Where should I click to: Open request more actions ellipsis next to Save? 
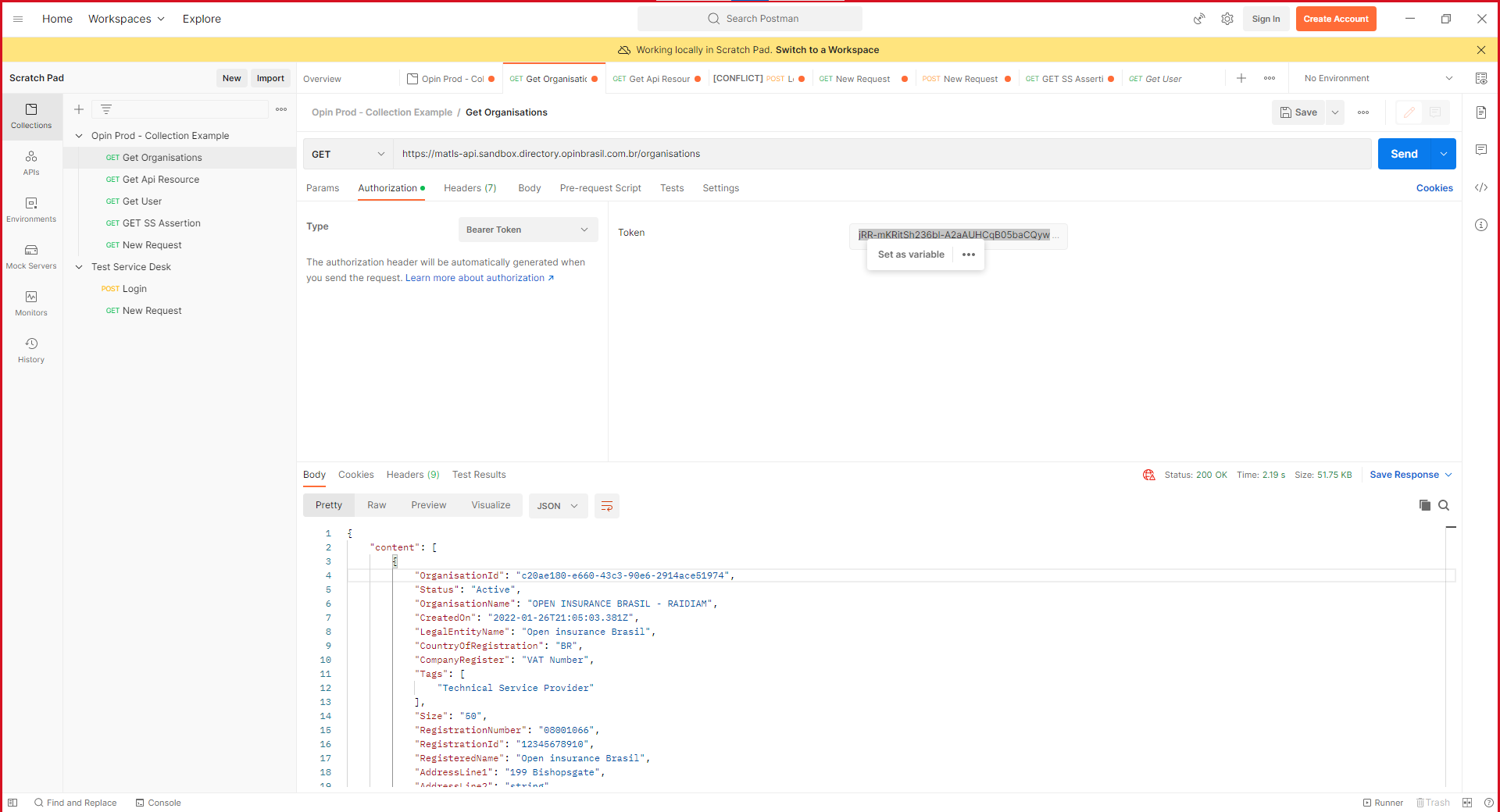click(1363, 112)
